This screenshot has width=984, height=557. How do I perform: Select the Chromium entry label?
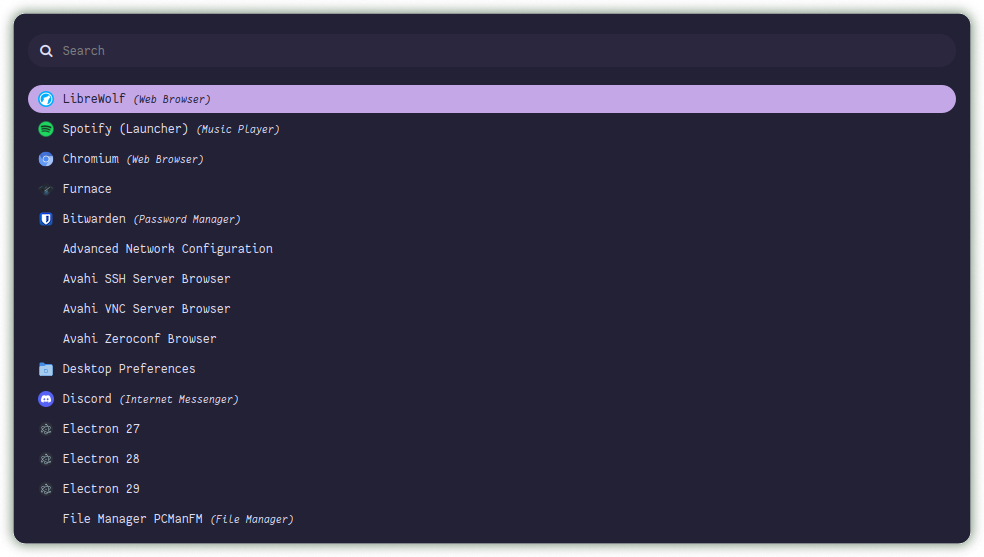click(90, 159)
